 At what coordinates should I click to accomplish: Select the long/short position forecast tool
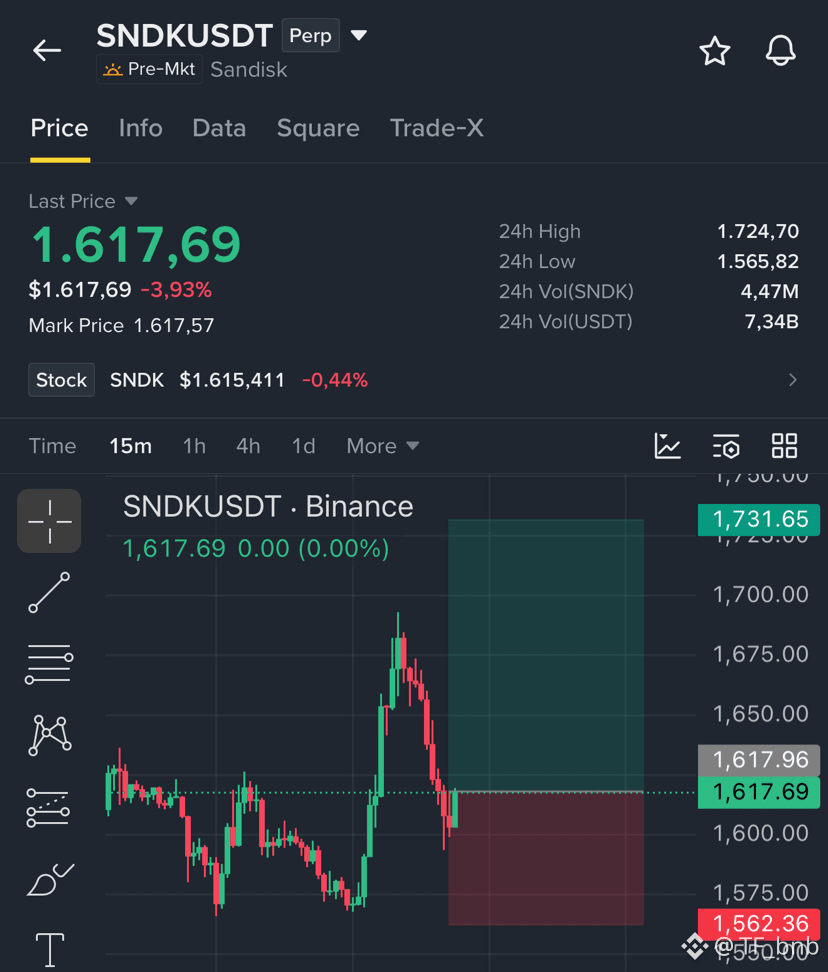coord(48,808)
